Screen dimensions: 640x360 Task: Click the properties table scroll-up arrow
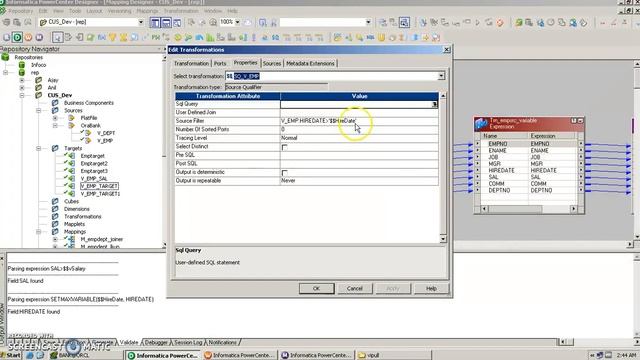click(x=443, y=96)
